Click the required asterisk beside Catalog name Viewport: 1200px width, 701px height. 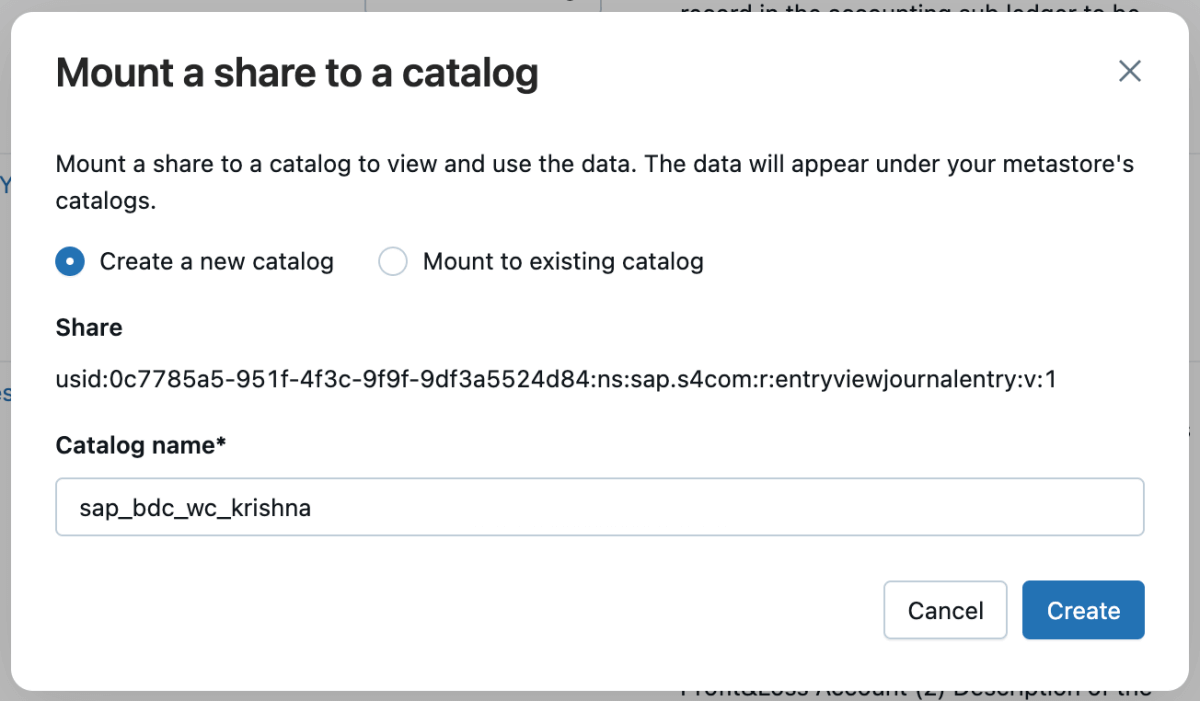[x=221, y=443]
